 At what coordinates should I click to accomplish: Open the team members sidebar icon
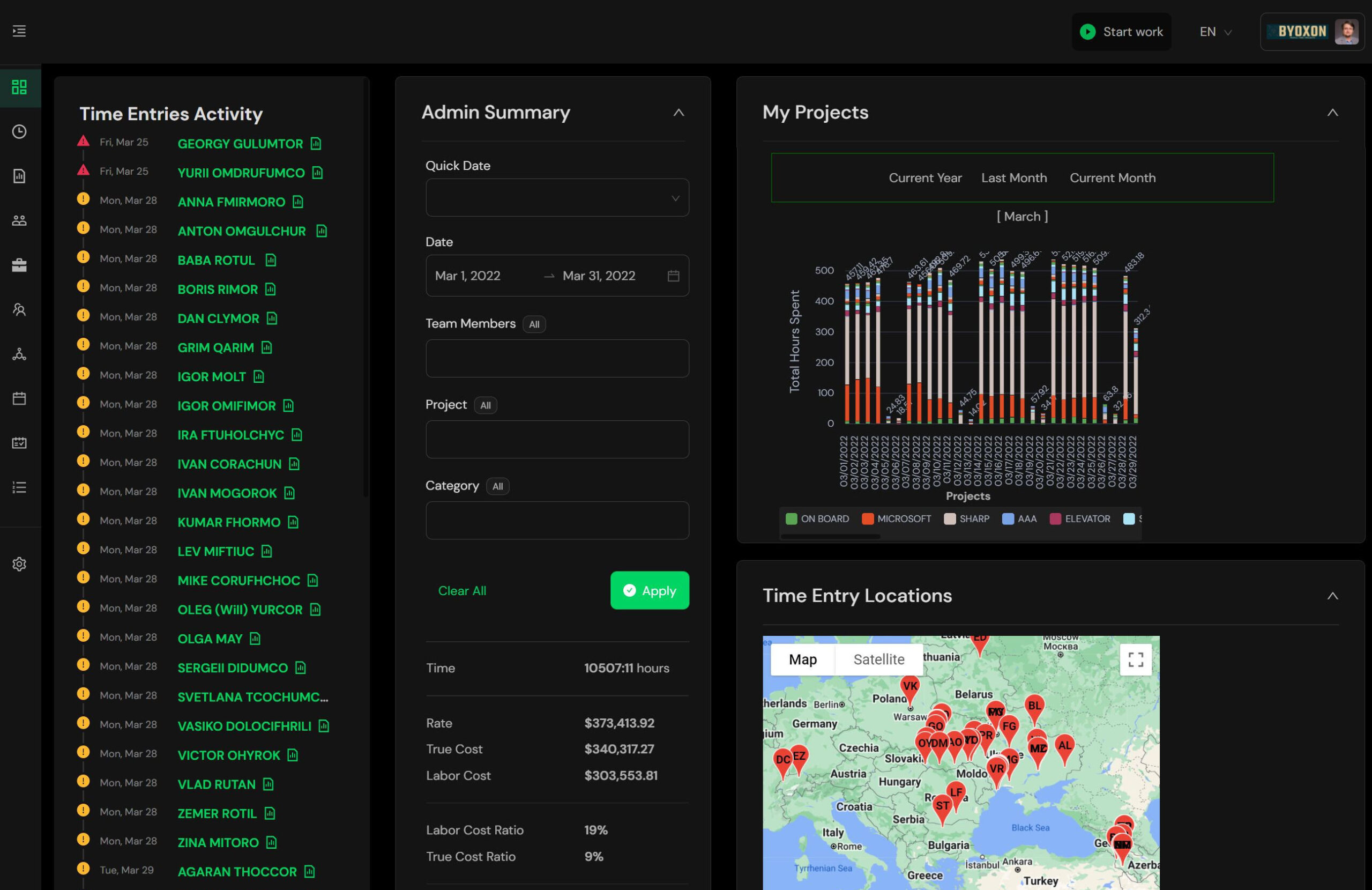19,220
